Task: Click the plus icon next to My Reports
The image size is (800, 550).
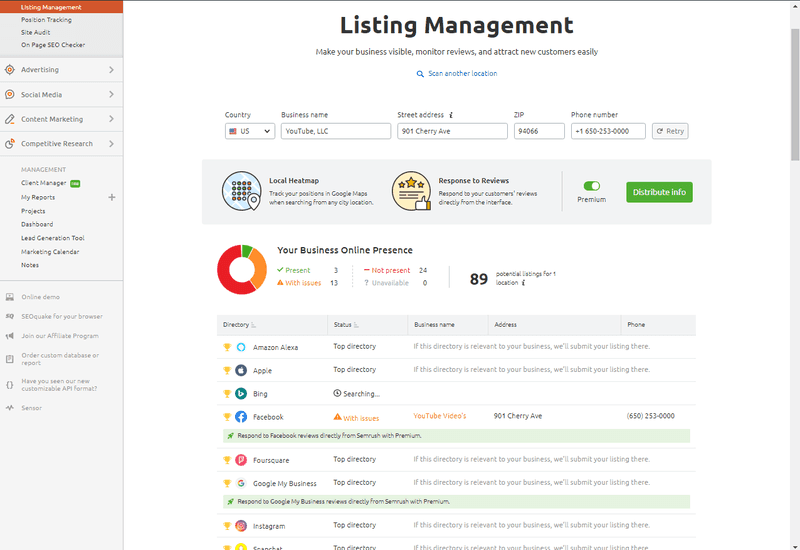Action: click(x=112, y=197)
